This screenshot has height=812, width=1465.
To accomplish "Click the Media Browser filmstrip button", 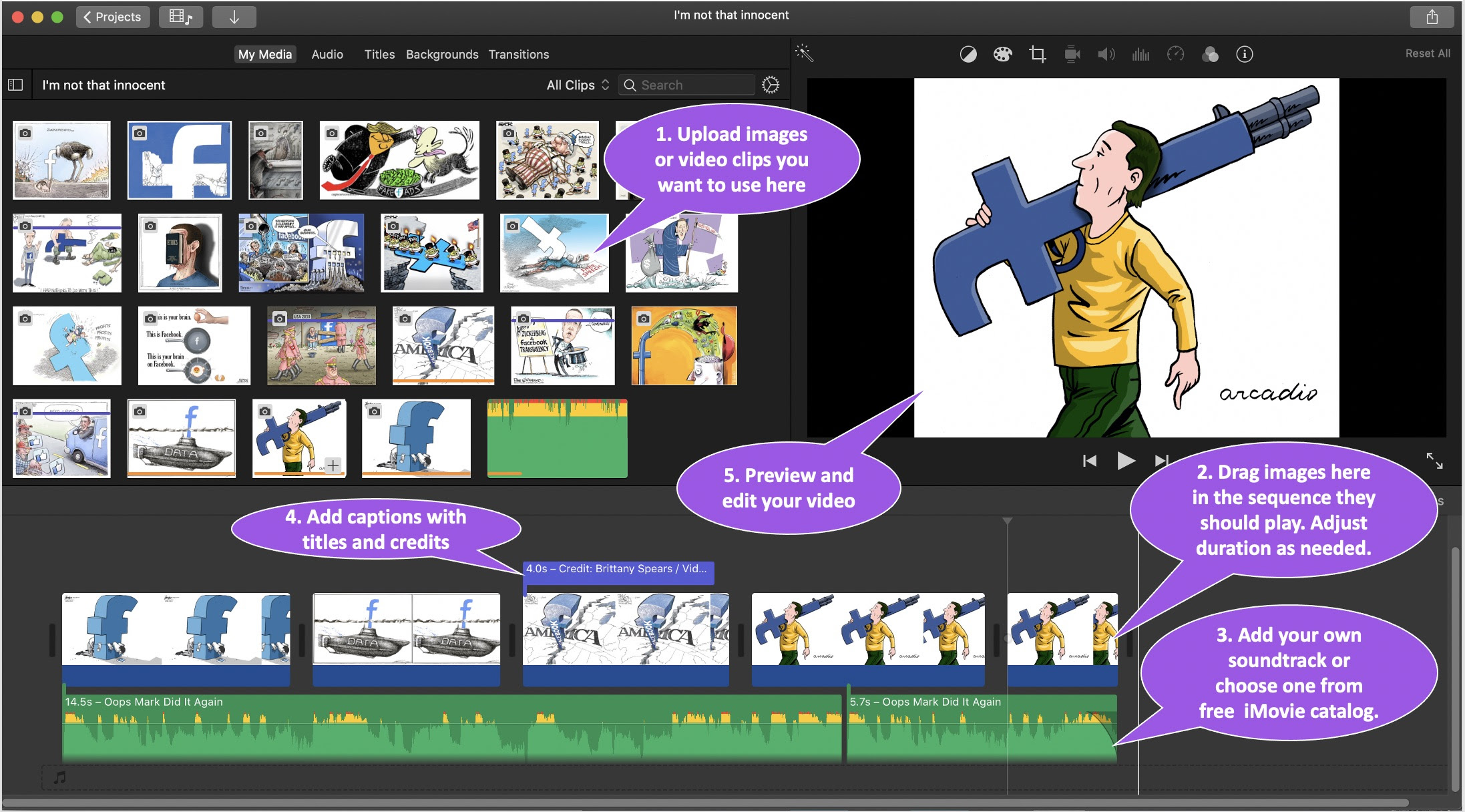I will (x=181, y=17).
